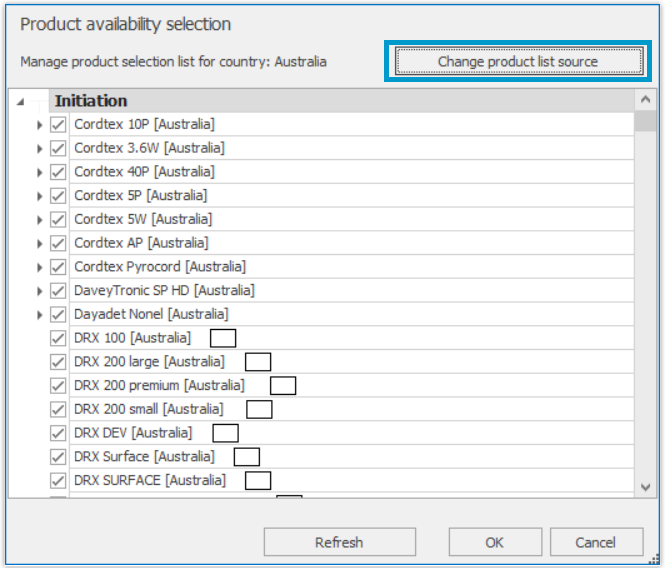Expand Dayadet Nonel [Australia] node
Screen dimensions: 665x568
[x=39, y=315]
